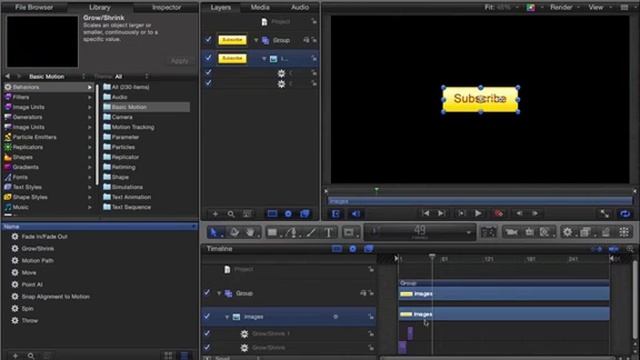The height and width of the screenshot is (360, 640).
Task: Add a layer with the plus button in Layers
Action: pyautogui.click(x=215, y=213)
